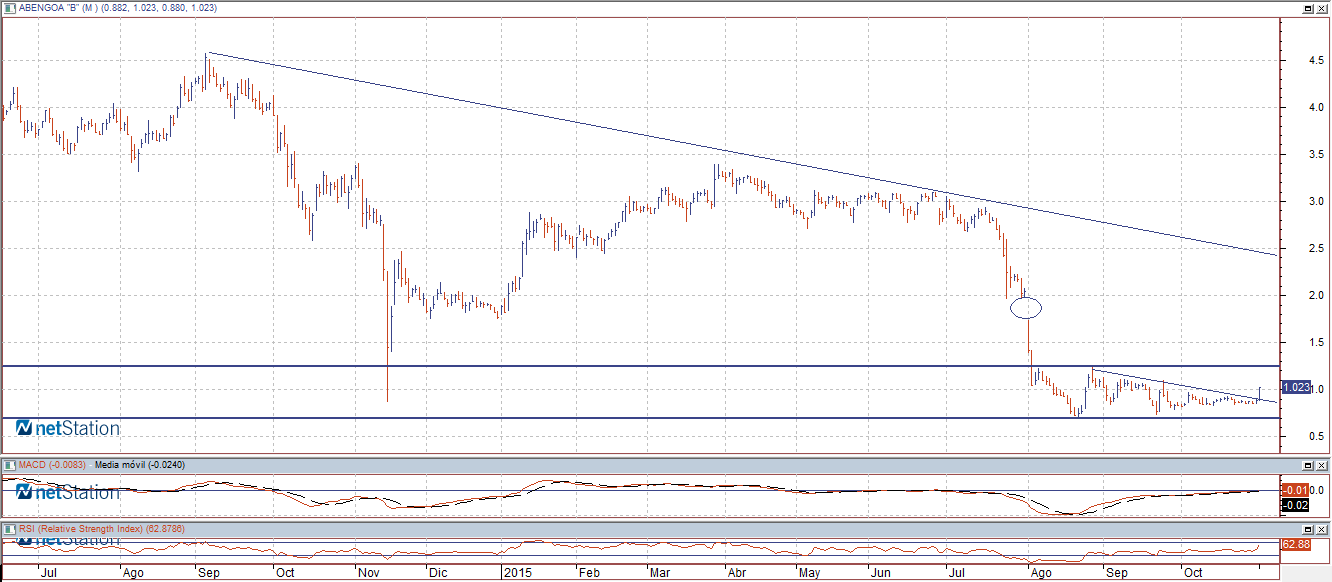This screenshot has height=582, width=1332.
Task: Select the ellipse annotation on the chart
Action: tap(1025, 308)
